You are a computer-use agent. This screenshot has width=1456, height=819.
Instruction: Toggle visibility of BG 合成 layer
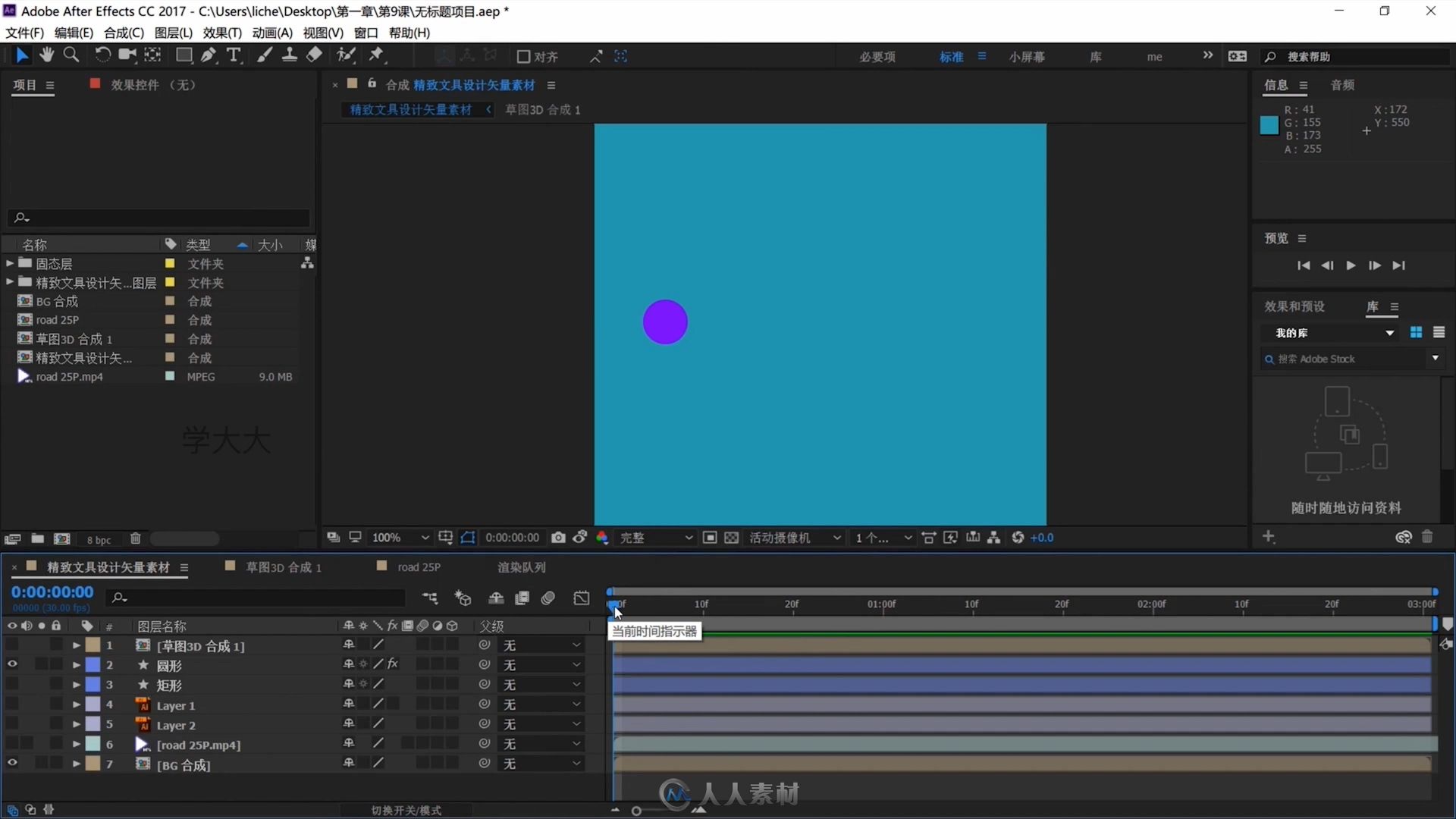(12, 763)
